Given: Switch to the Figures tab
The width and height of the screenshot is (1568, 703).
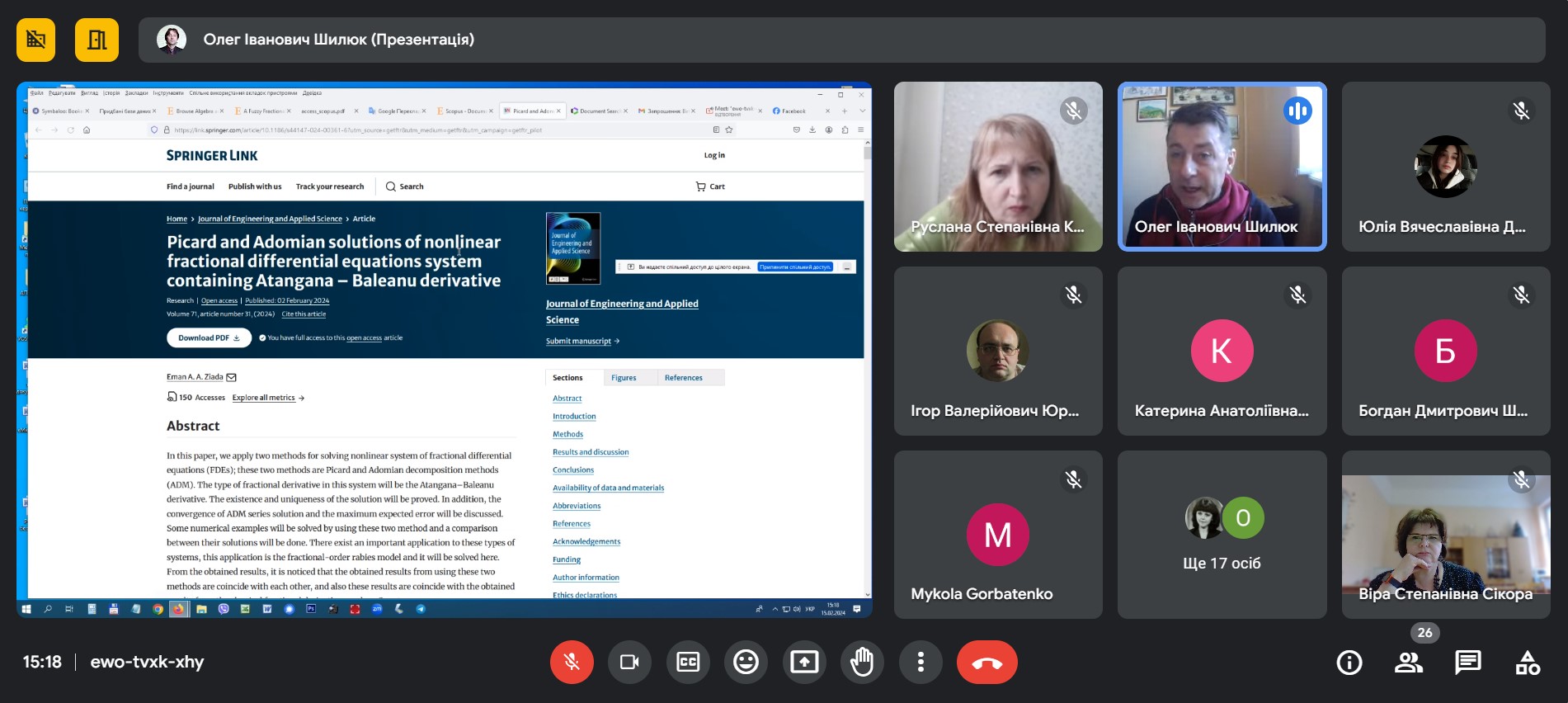Looking at the screenshot, I should (624, 378).
